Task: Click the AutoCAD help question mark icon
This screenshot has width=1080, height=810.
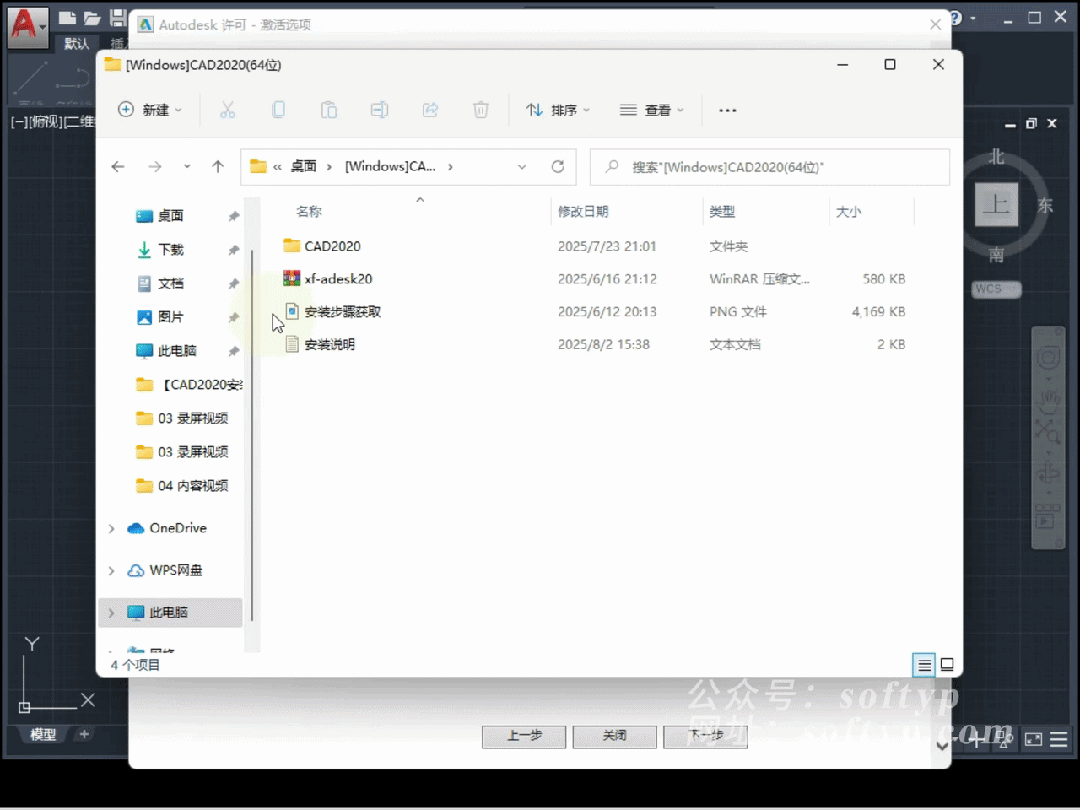Action: click(x=955, y=18)
